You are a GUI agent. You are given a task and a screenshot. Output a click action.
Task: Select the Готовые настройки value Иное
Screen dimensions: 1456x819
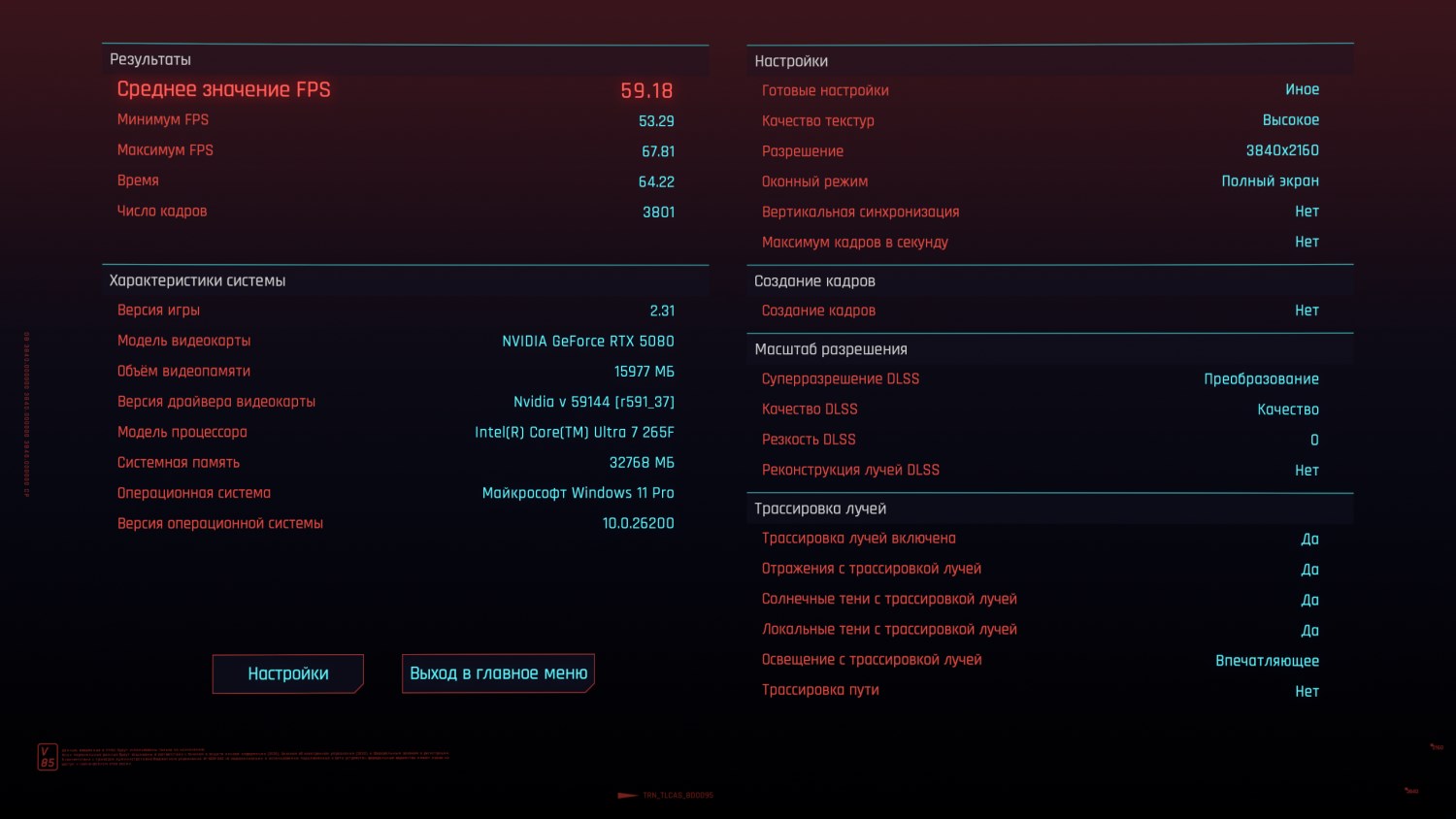click(1302, 89)
